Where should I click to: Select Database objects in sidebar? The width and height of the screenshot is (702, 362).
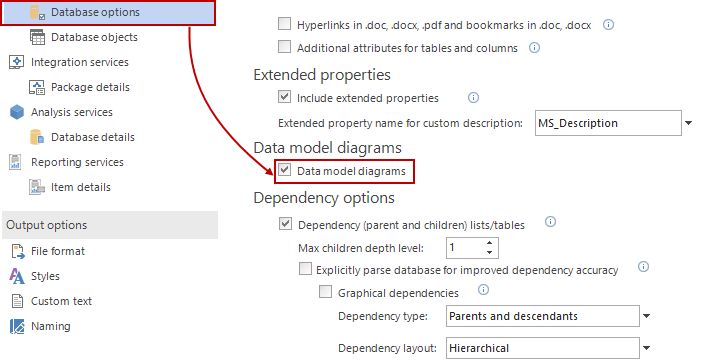pos(94,37)
